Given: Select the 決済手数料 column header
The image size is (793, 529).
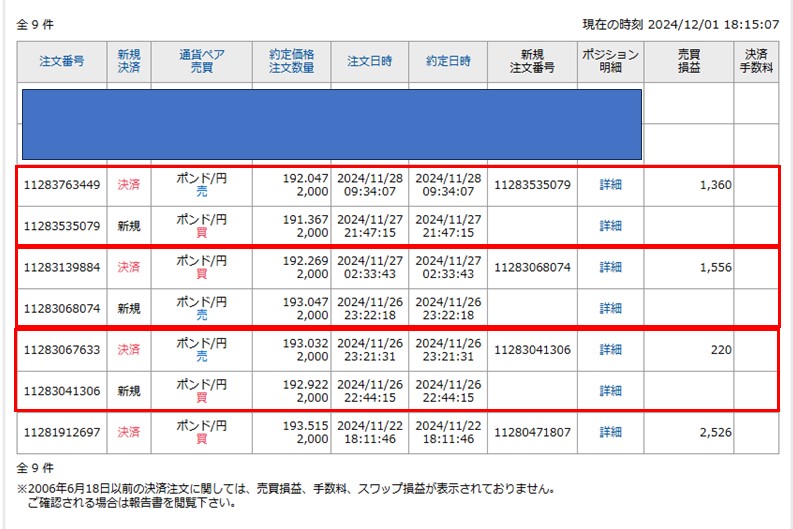Looking at the screenshot, I should (x=756, y=61).
